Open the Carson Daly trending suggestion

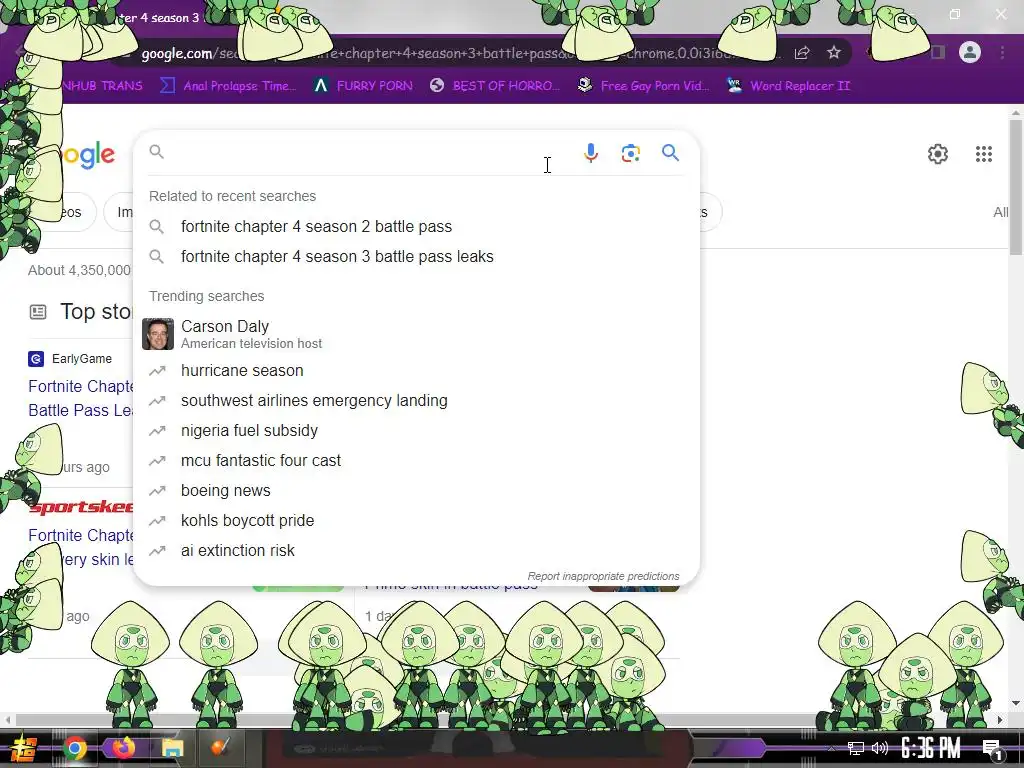(x=416, y=334)
